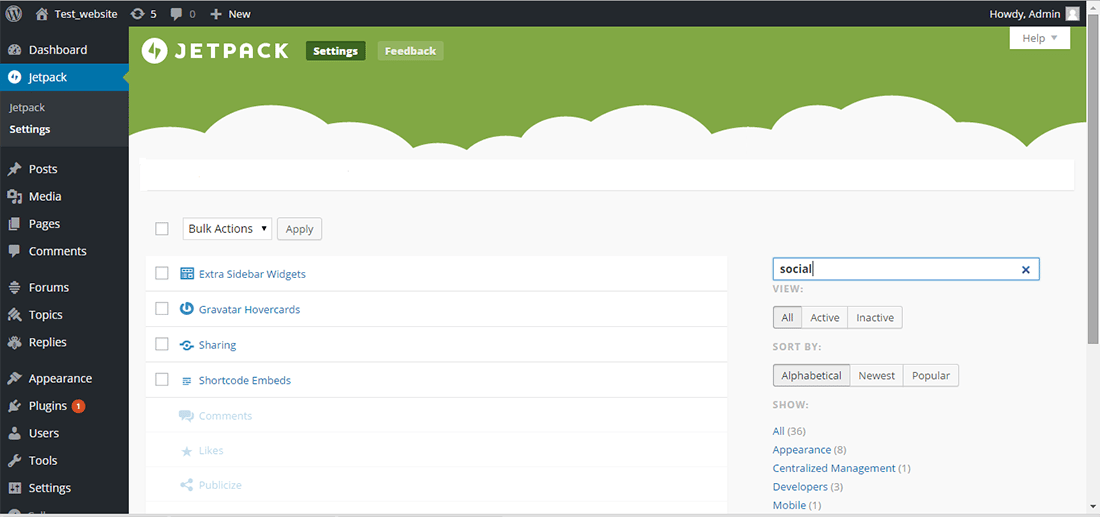
Task: Click the Replies icon in the sidebar
Action: (14, 342)
